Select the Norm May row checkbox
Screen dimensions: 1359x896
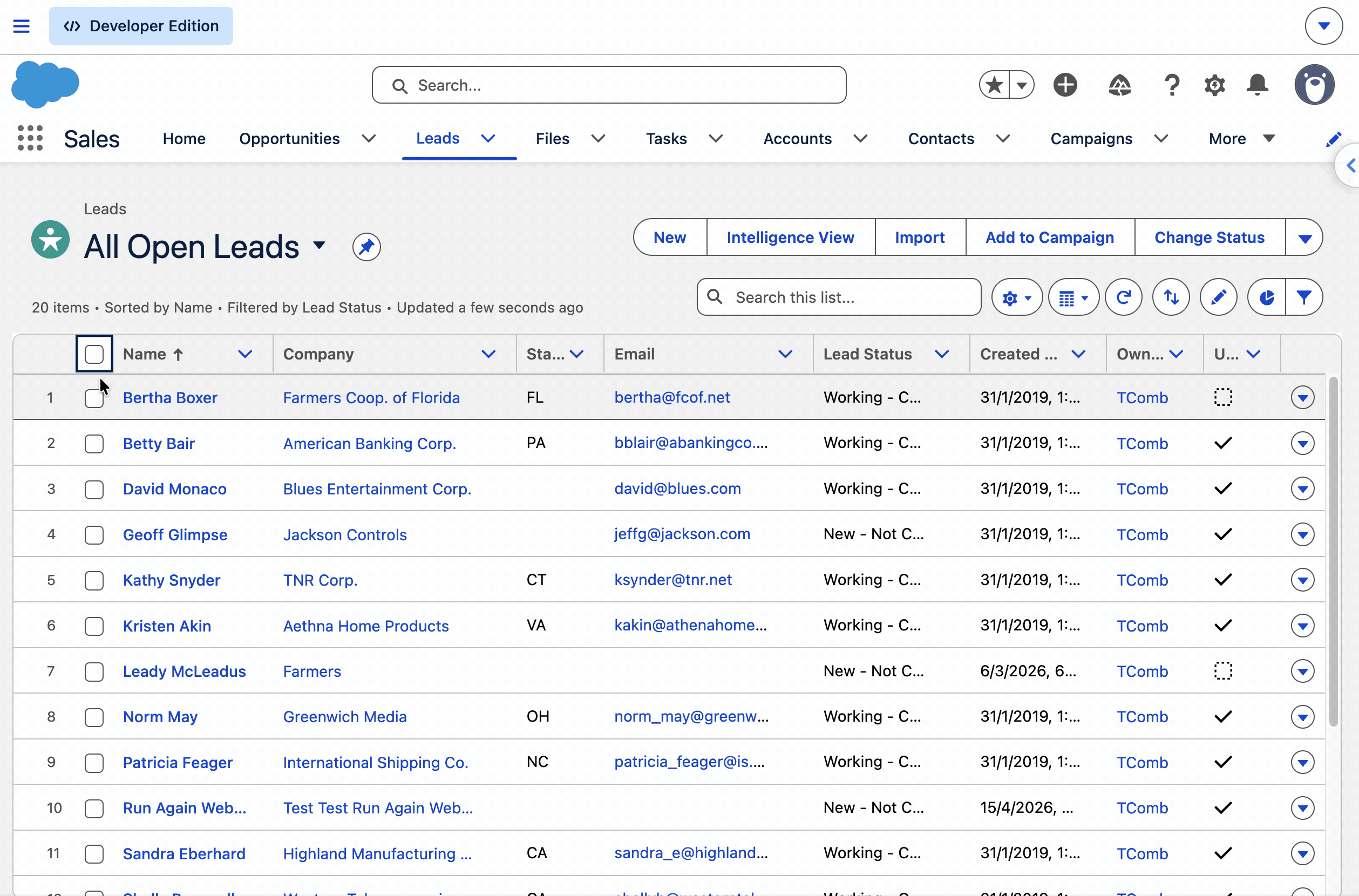[x=94, y=717]
